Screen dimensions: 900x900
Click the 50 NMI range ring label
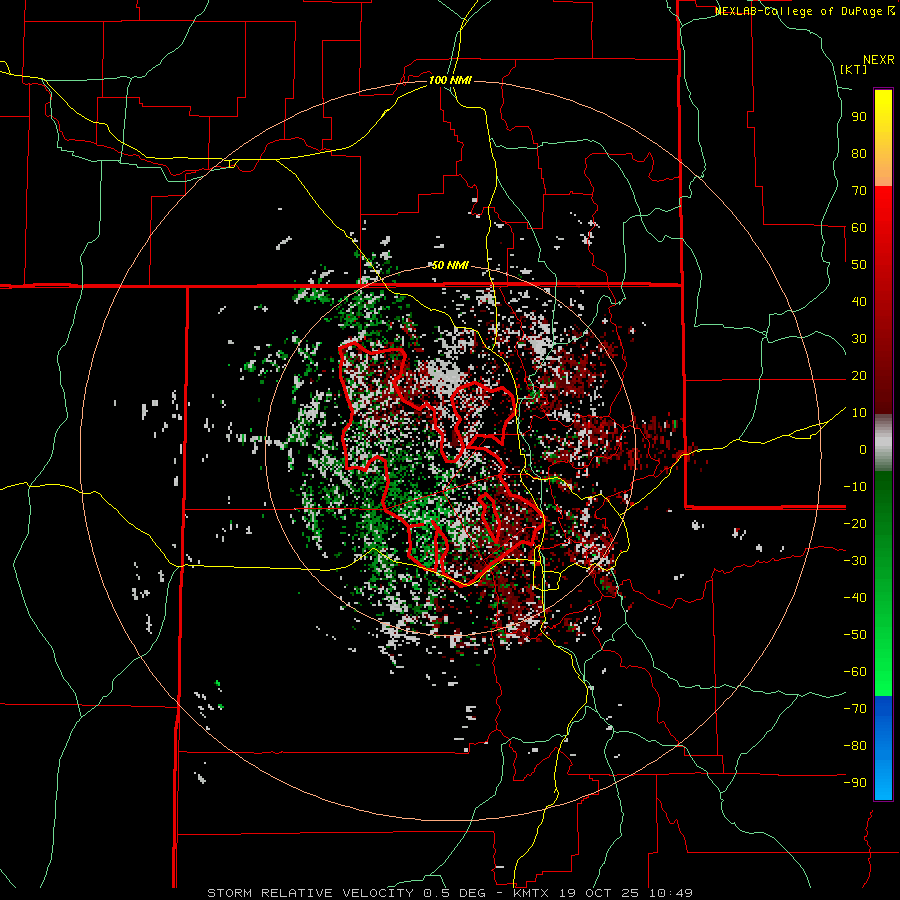[450, 265]
